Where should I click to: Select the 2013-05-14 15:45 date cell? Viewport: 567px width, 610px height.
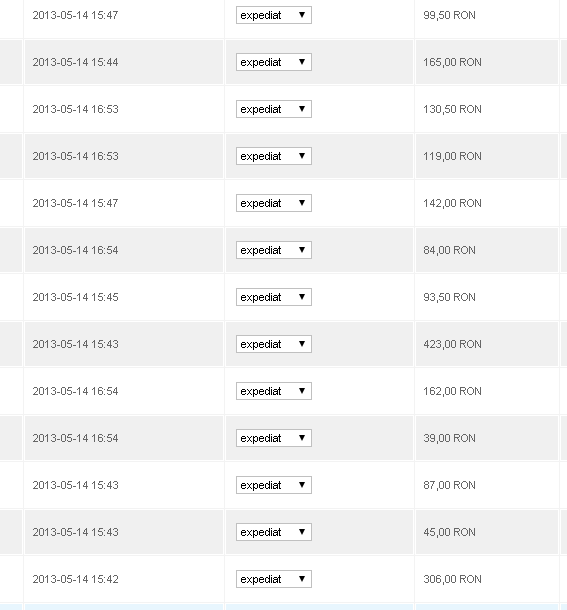[x=124, y=297]
